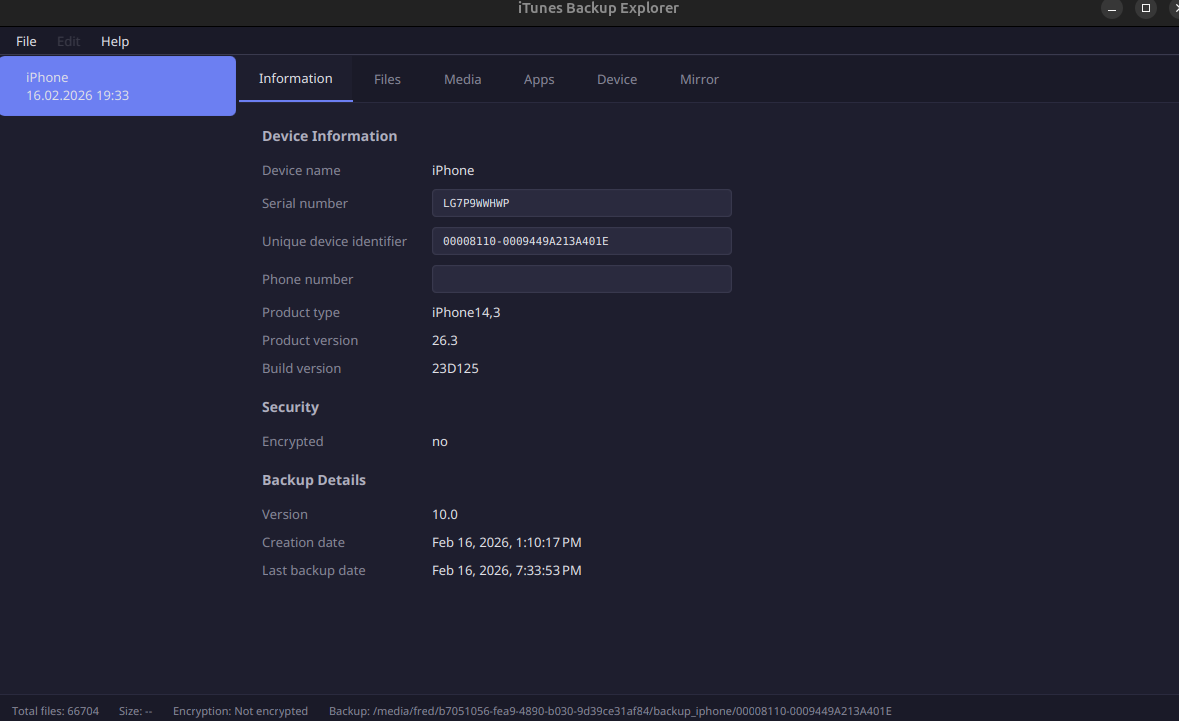Maximize the iTunes Backup Explorer window
The height and width of the screenshot is (721, 1179).
1146,8
